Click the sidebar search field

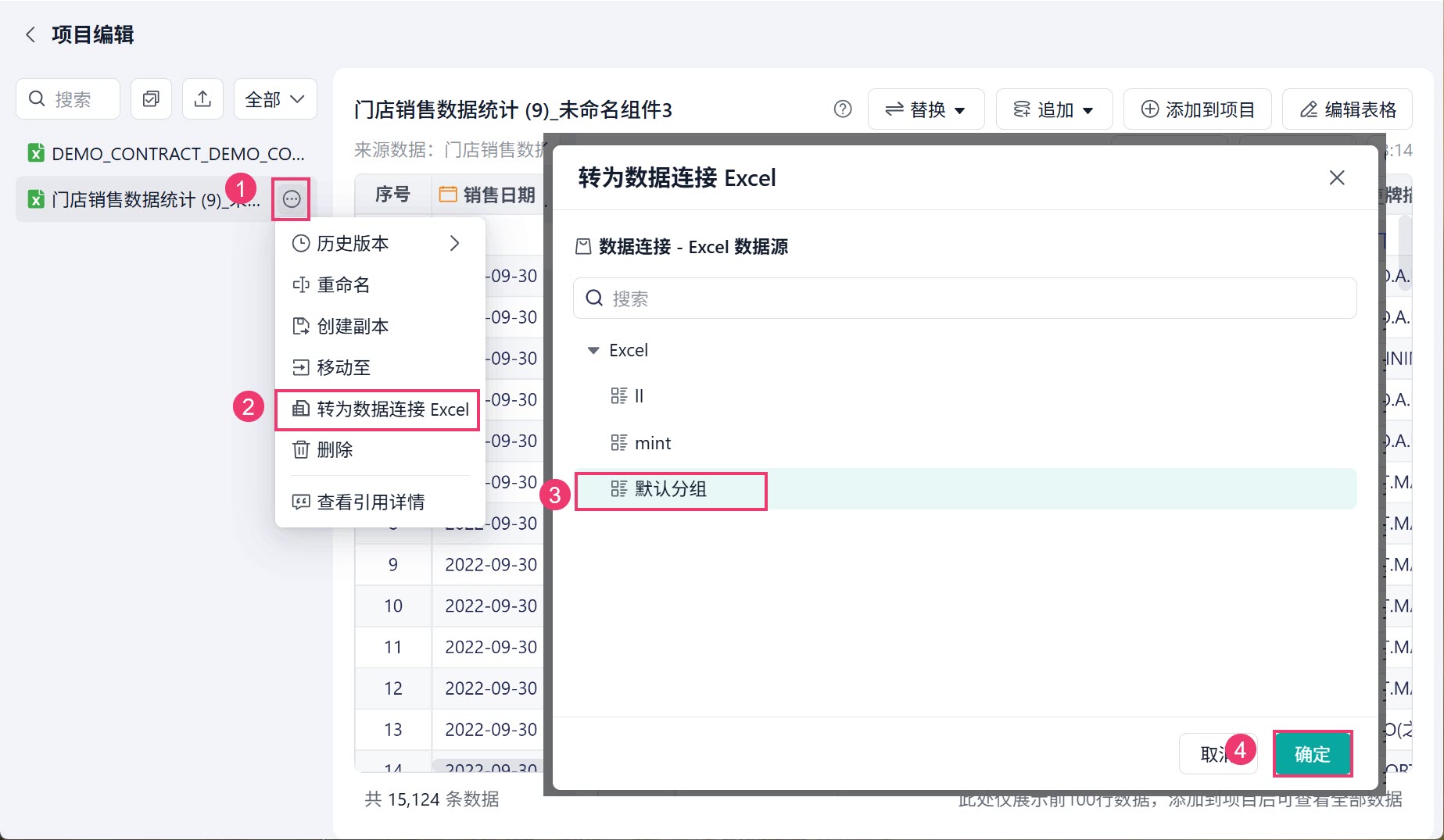click(x=68, y=98)
